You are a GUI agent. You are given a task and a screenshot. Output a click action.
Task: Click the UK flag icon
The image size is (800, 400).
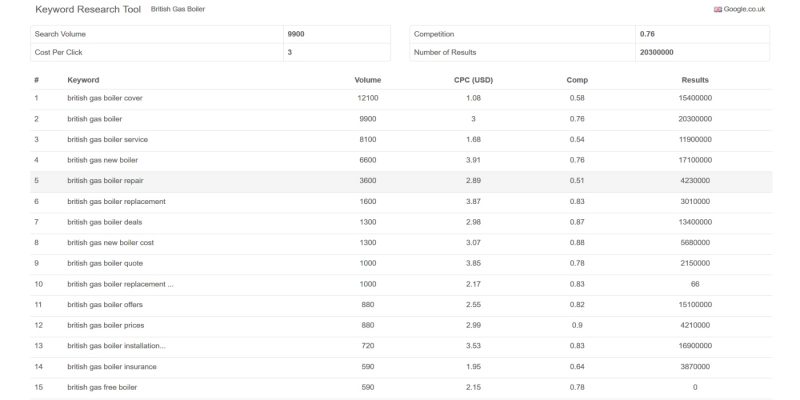[717, 9]
